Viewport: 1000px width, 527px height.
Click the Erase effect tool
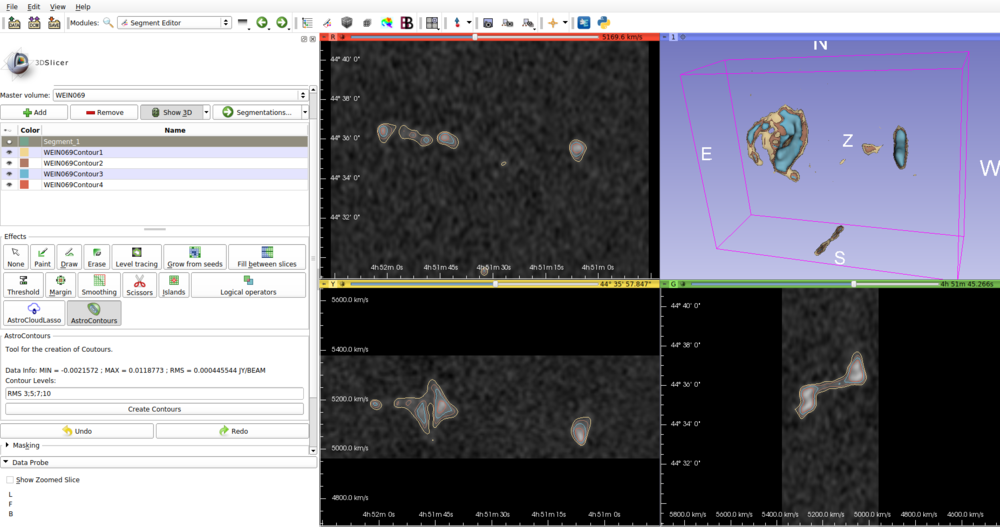click(x=96, y=257)
